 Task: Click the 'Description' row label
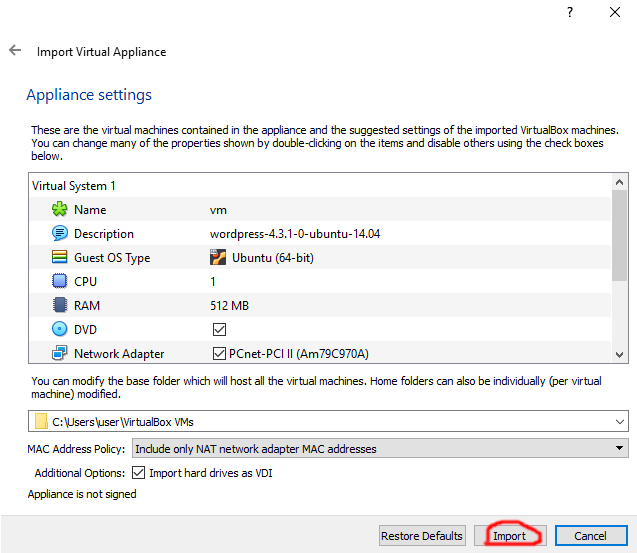[104, 234]
